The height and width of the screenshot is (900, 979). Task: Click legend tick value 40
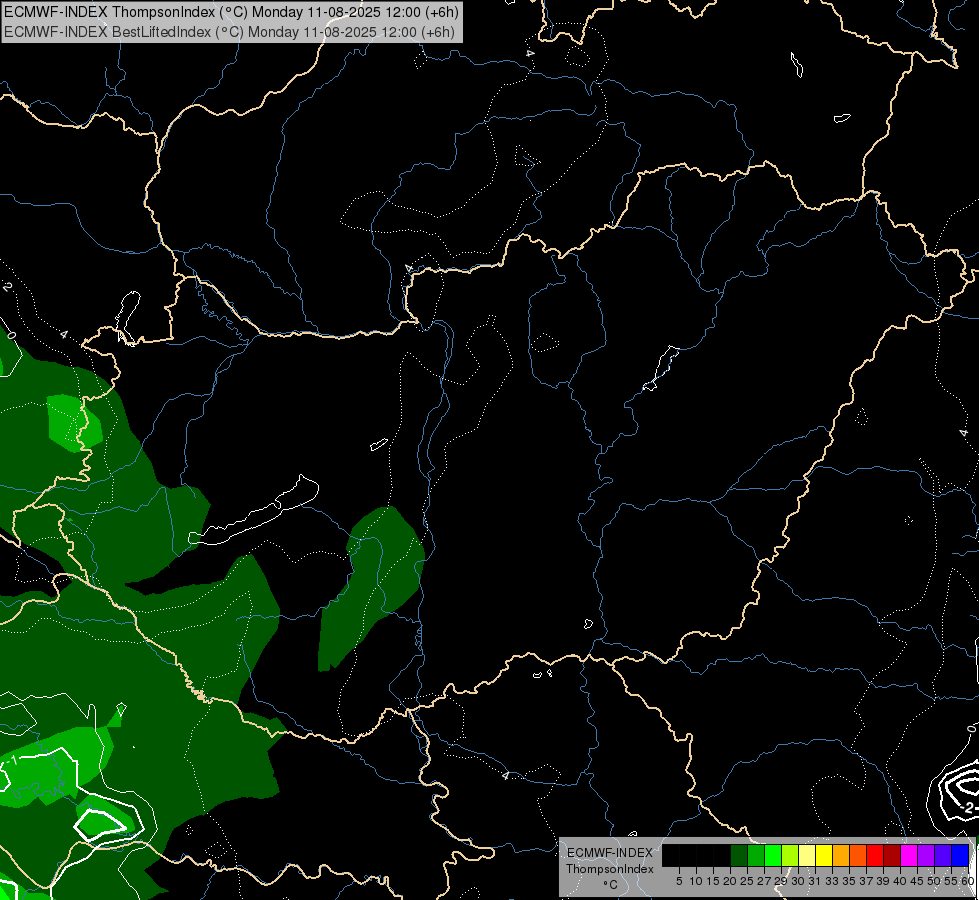pos(900,881)
